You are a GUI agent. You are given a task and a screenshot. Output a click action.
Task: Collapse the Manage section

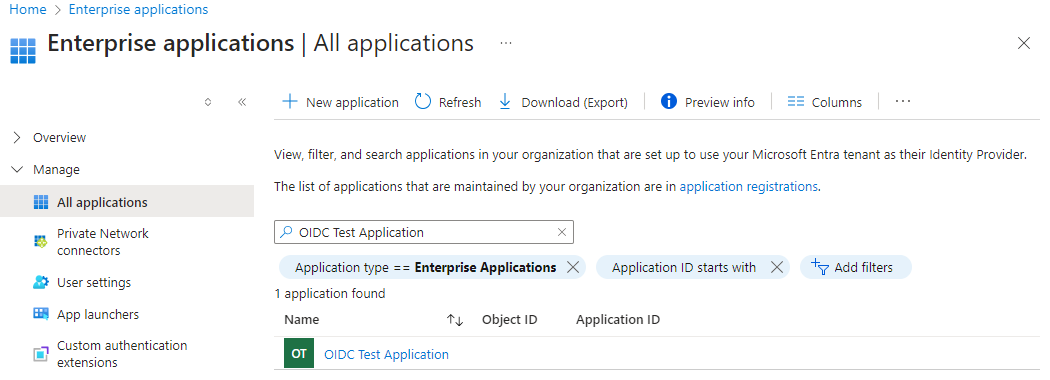(17, 170)
